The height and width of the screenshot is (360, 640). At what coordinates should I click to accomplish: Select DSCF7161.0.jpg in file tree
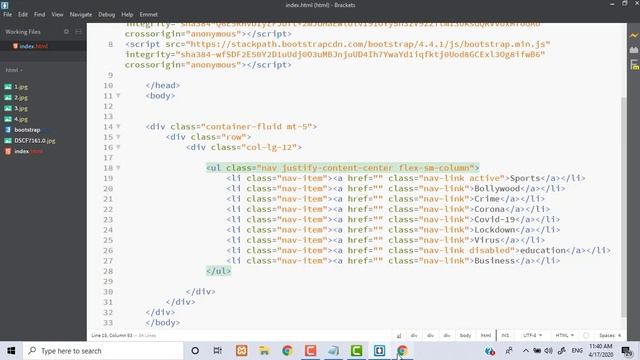point(35,141)
